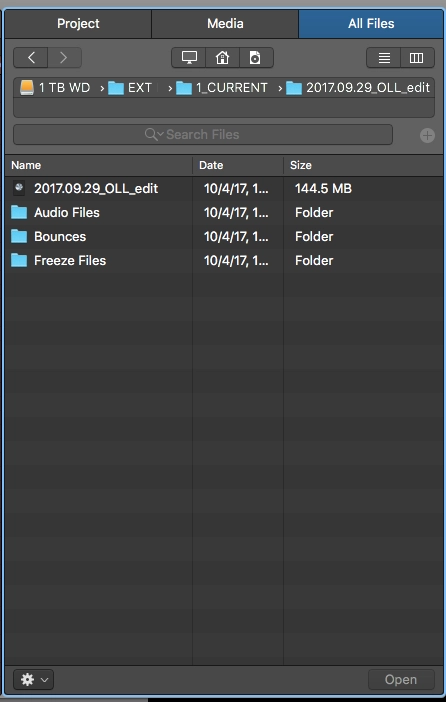This screenshot has height=702, width=446.
Task: Switch to list view
Action: point(384,58)
